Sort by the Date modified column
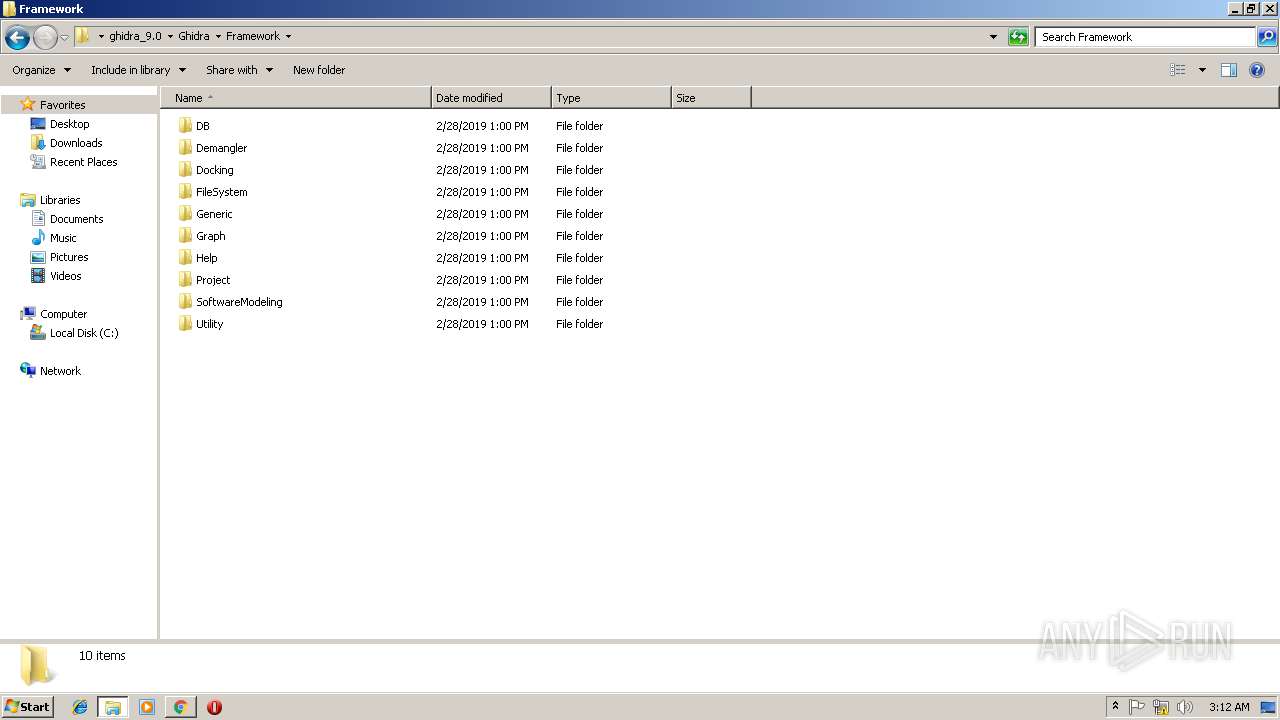Screen dimensions: 1280x720 click(491, 98)
